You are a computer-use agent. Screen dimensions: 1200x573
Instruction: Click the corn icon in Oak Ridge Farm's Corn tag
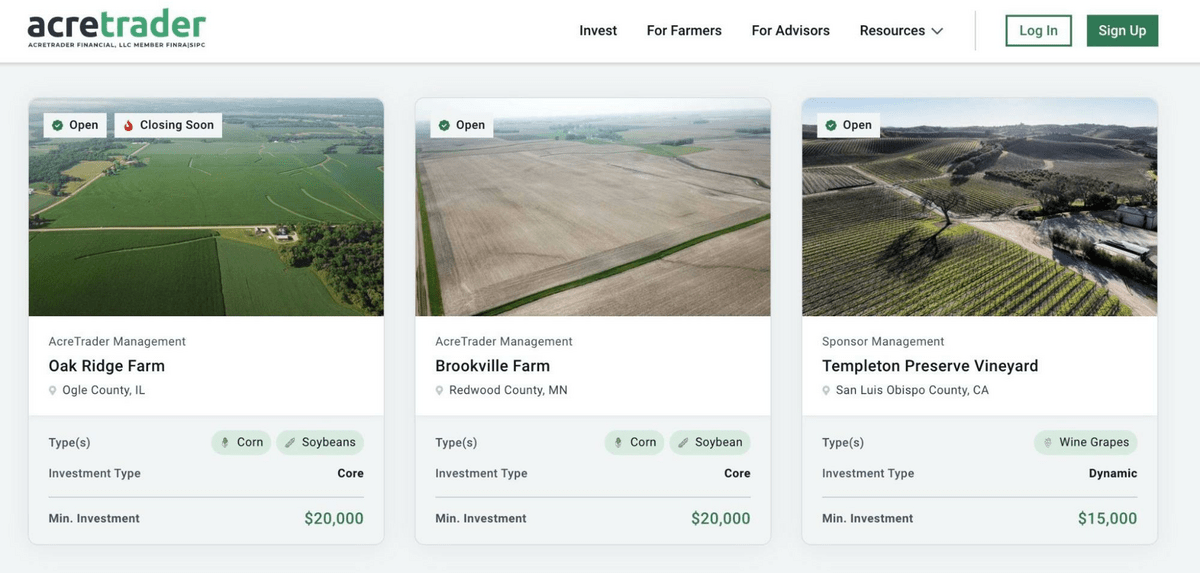(x=226, y=442)
